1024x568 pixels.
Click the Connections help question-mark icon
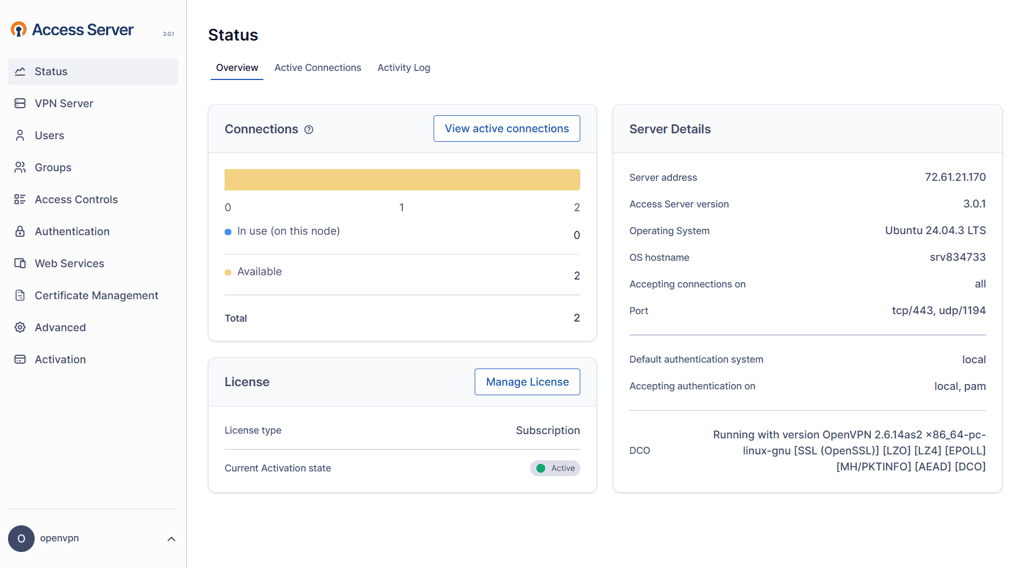tap(309, 129)
